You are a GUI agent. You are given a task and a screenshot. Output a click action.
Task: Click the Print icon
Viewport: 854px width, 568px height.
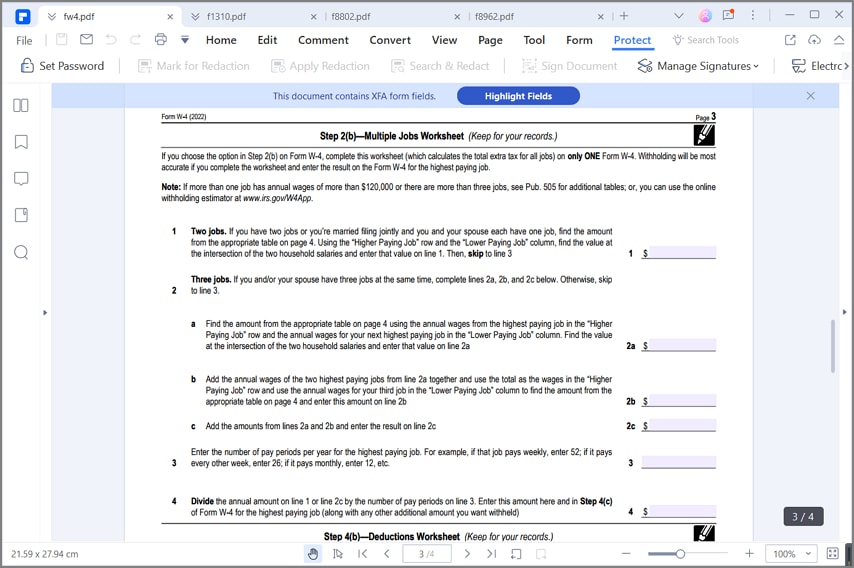click(161, 39)
